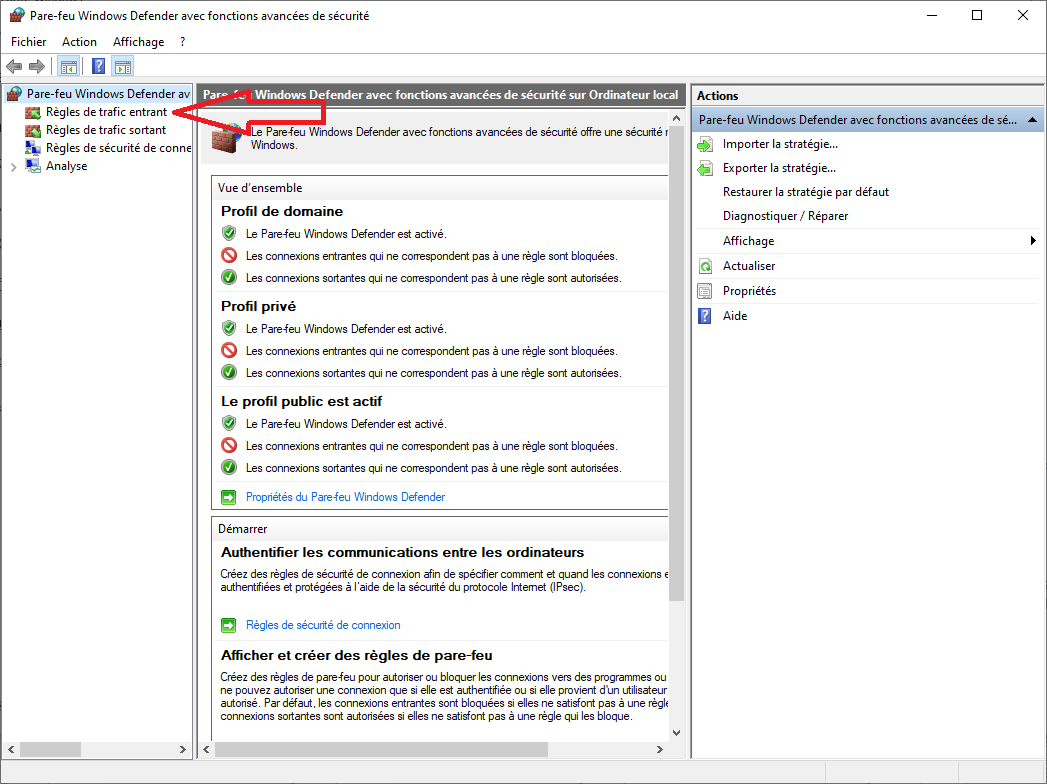The image size is (1047, 784).
Task: Select the Analyse node label
Action: [x=66, y=166]
